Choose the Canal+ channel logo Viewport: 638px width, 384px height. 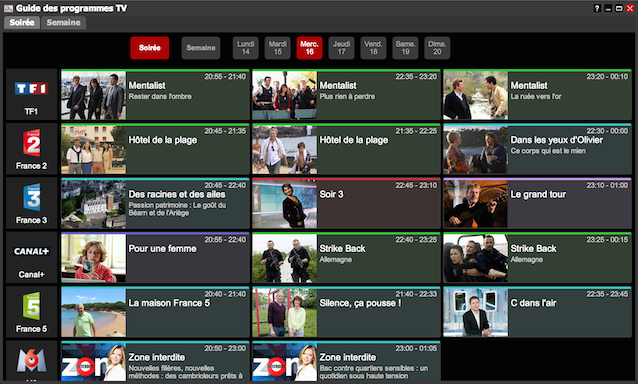[x=31, y=251]
